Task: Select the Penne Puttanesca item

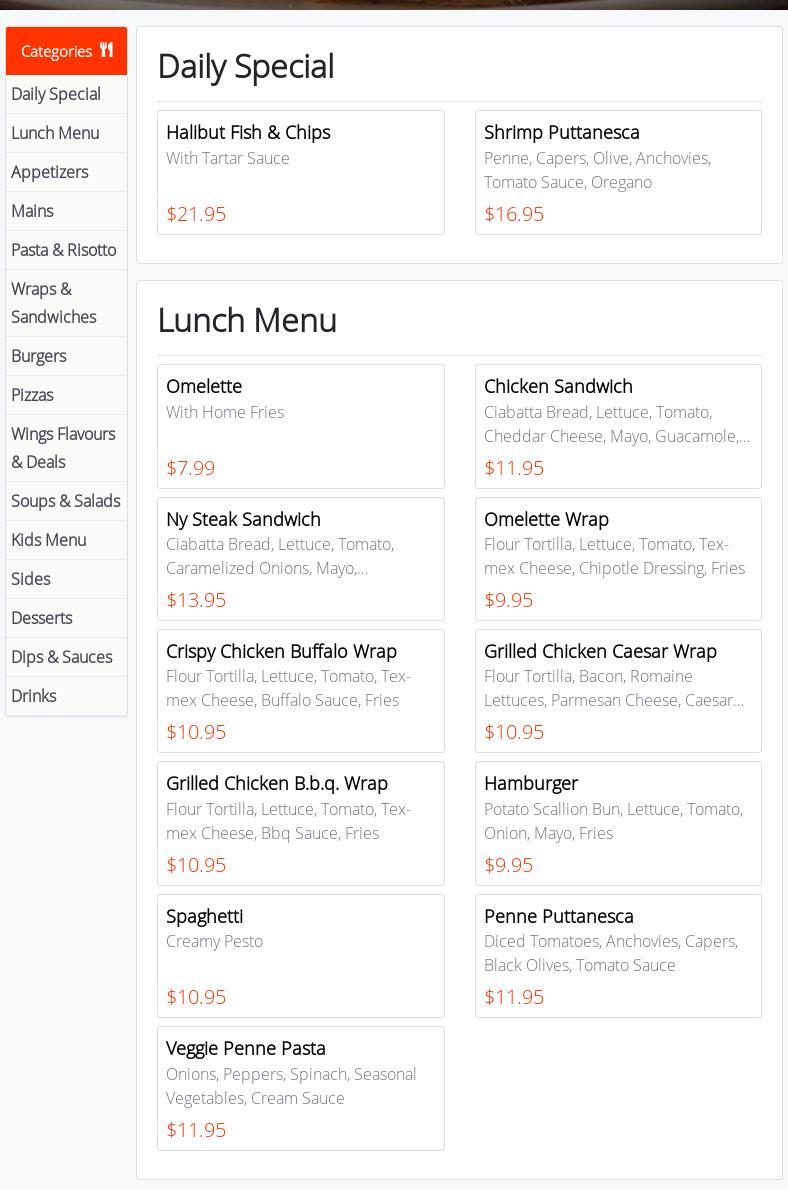Action: click(x=618, y=955)
